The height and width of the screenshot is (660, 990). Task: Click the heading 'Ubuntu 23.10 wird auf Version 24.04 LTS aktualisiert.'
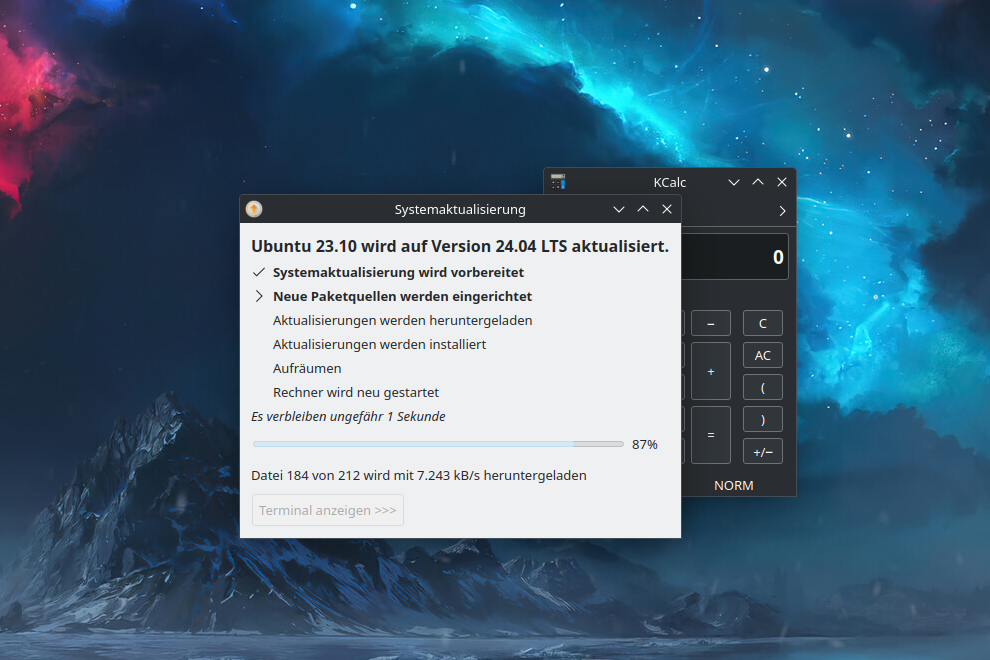pos(460,246)
